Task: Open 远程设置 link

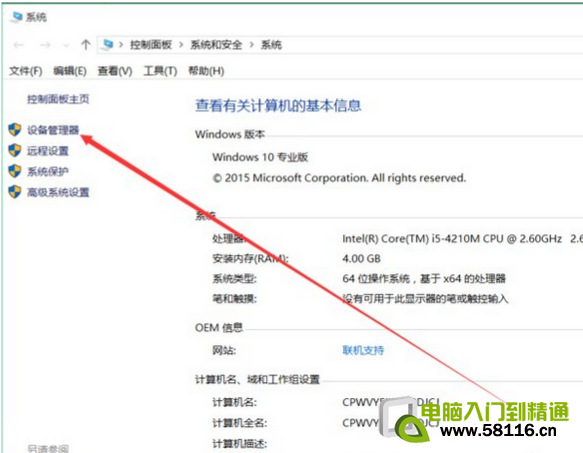Action: click(x=48, y=151)
